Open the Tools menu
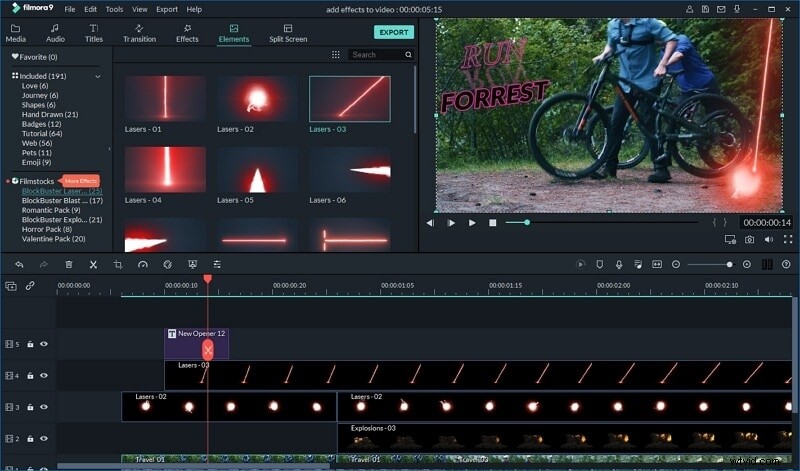The image size is (800, 471). 114,9
